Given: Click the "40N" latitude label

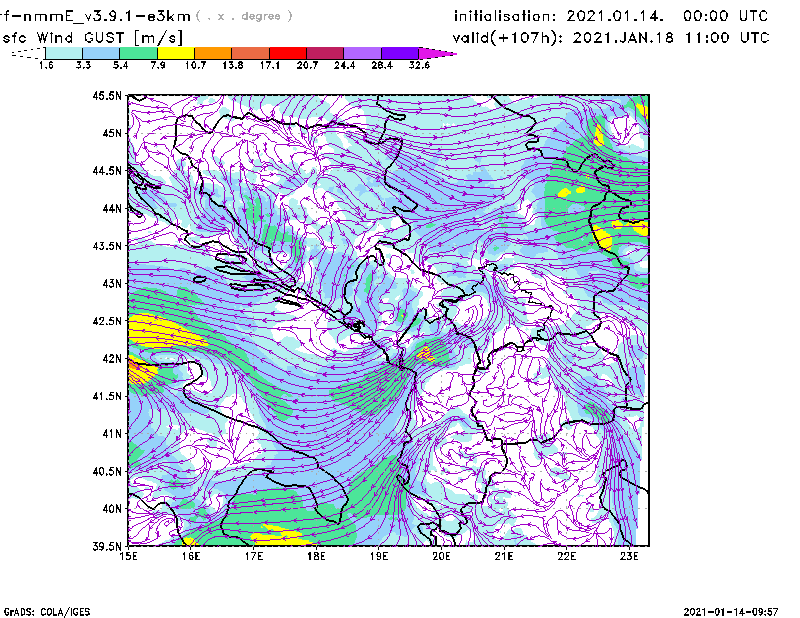Looking at the screenshot, I should click(112, 509).
